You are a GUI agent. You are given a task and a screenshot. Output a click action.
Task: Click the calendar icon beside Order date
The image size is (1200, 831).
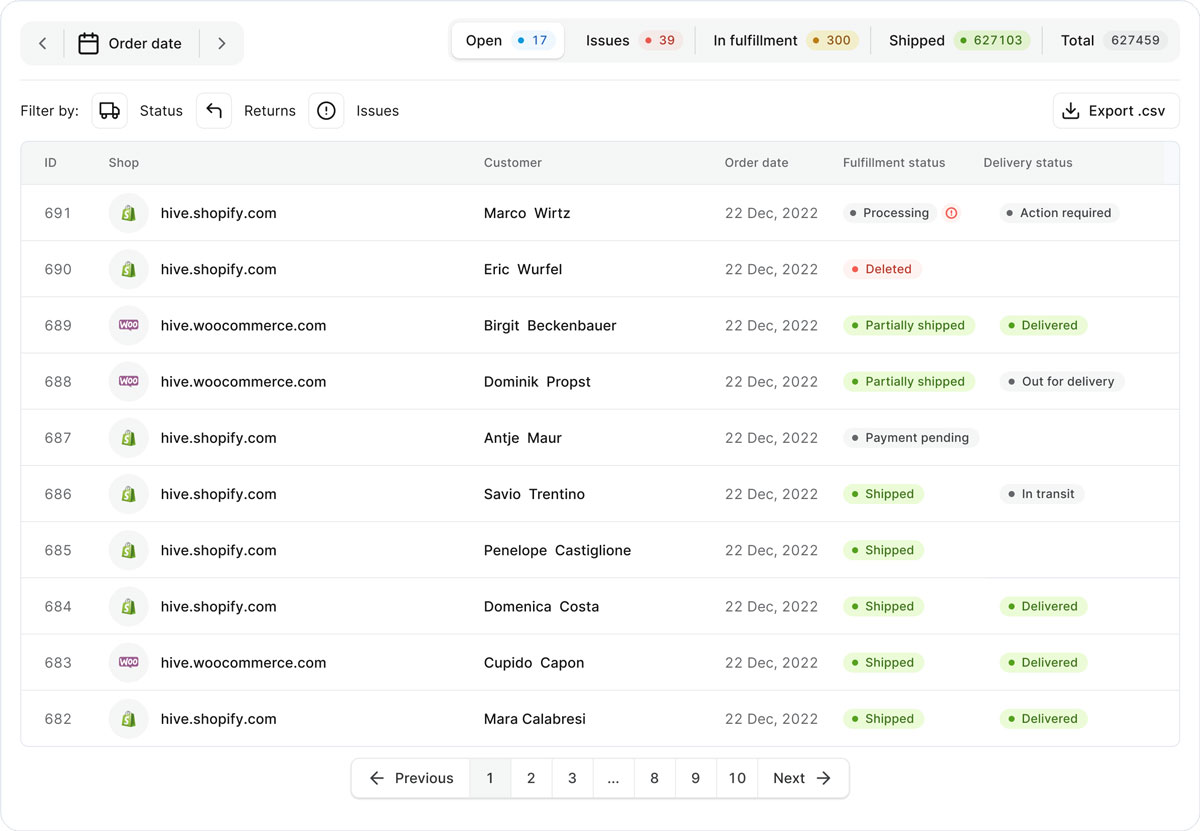click(88, 44)
